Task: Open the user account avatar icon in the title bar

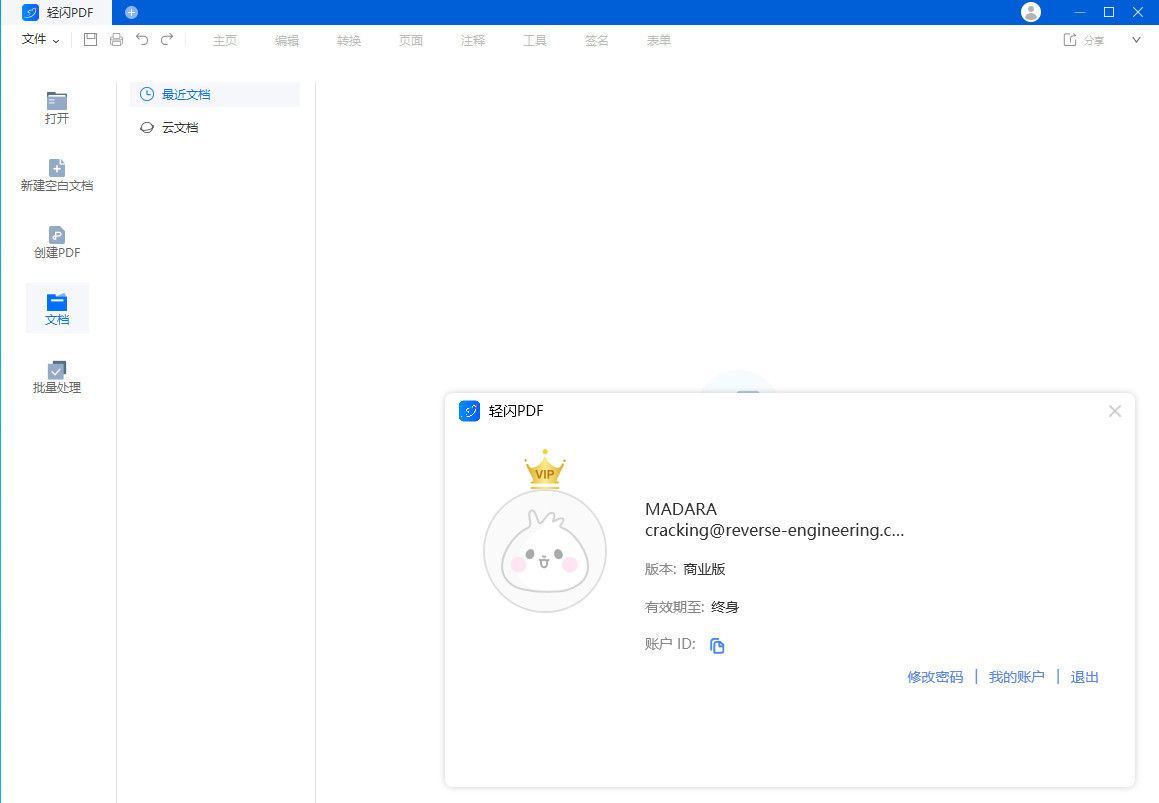Action: (1031, 12)
